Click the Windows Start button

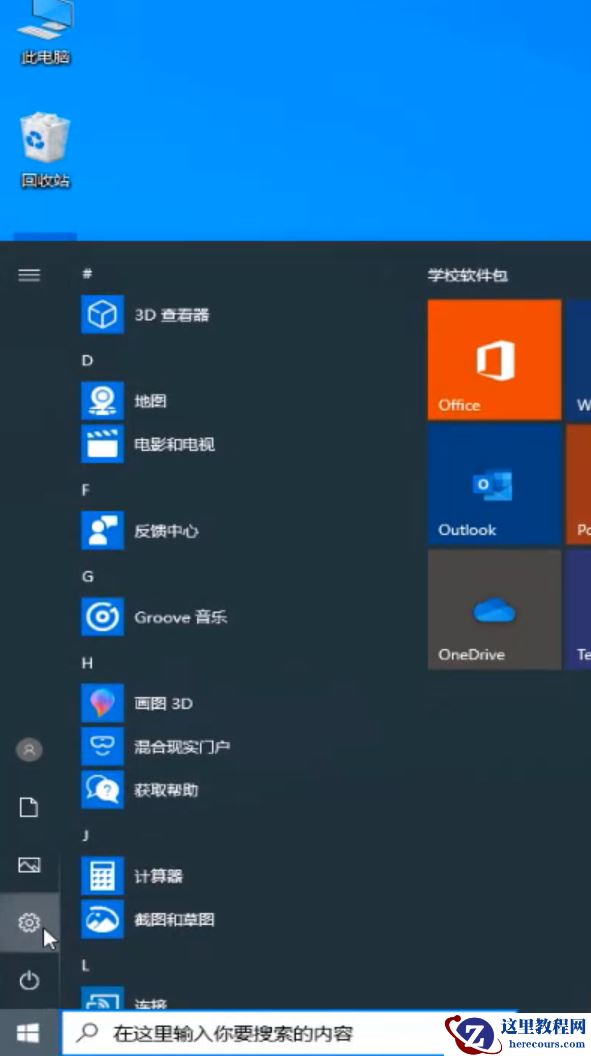[x=29, y=1032]
